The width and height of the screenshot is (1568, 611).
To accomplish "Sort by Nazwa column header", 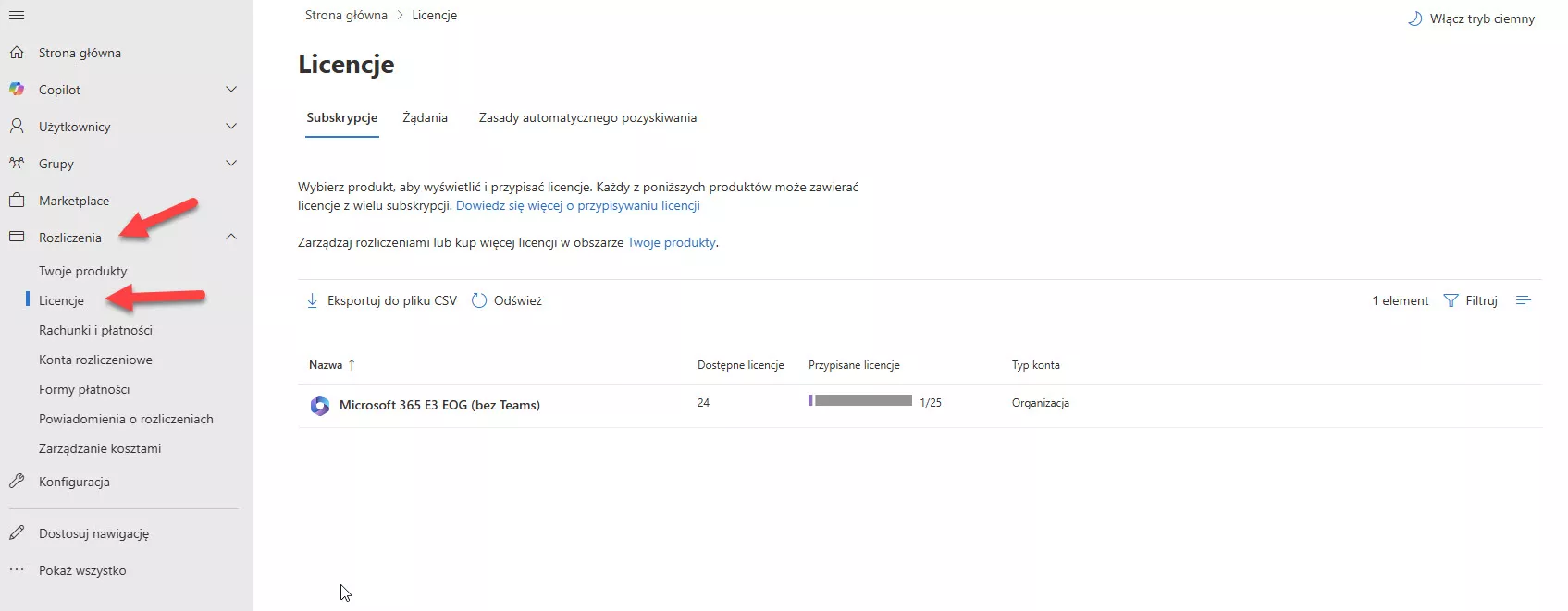I will point(326,365).
